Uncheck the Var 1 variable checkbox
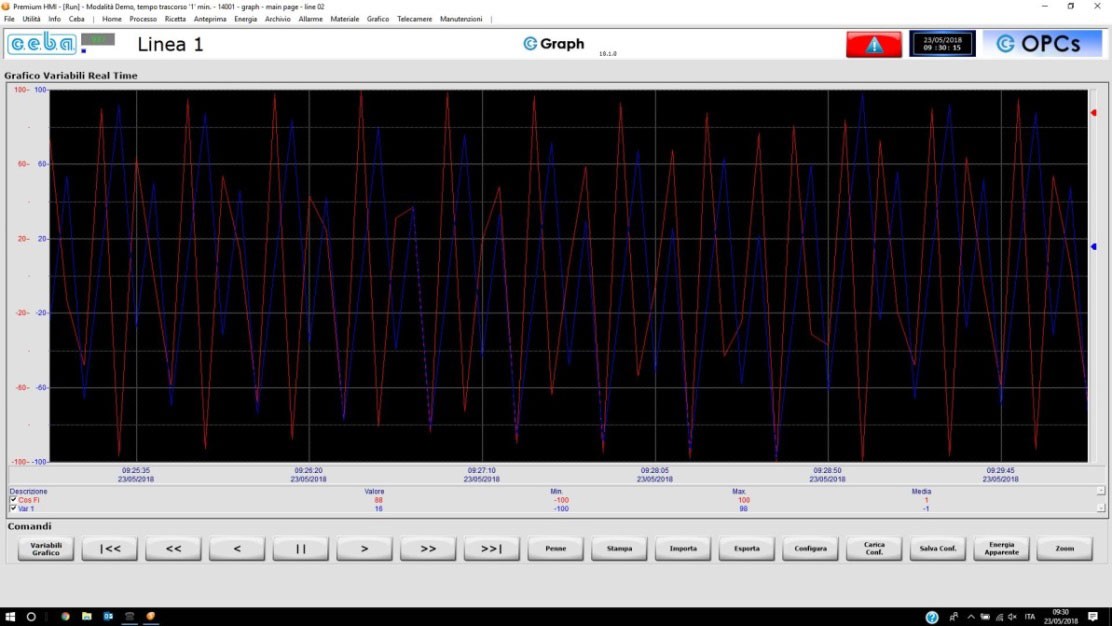Image resolution: width=1112 pixels, height=626 pixels. [x=13, y=508]
